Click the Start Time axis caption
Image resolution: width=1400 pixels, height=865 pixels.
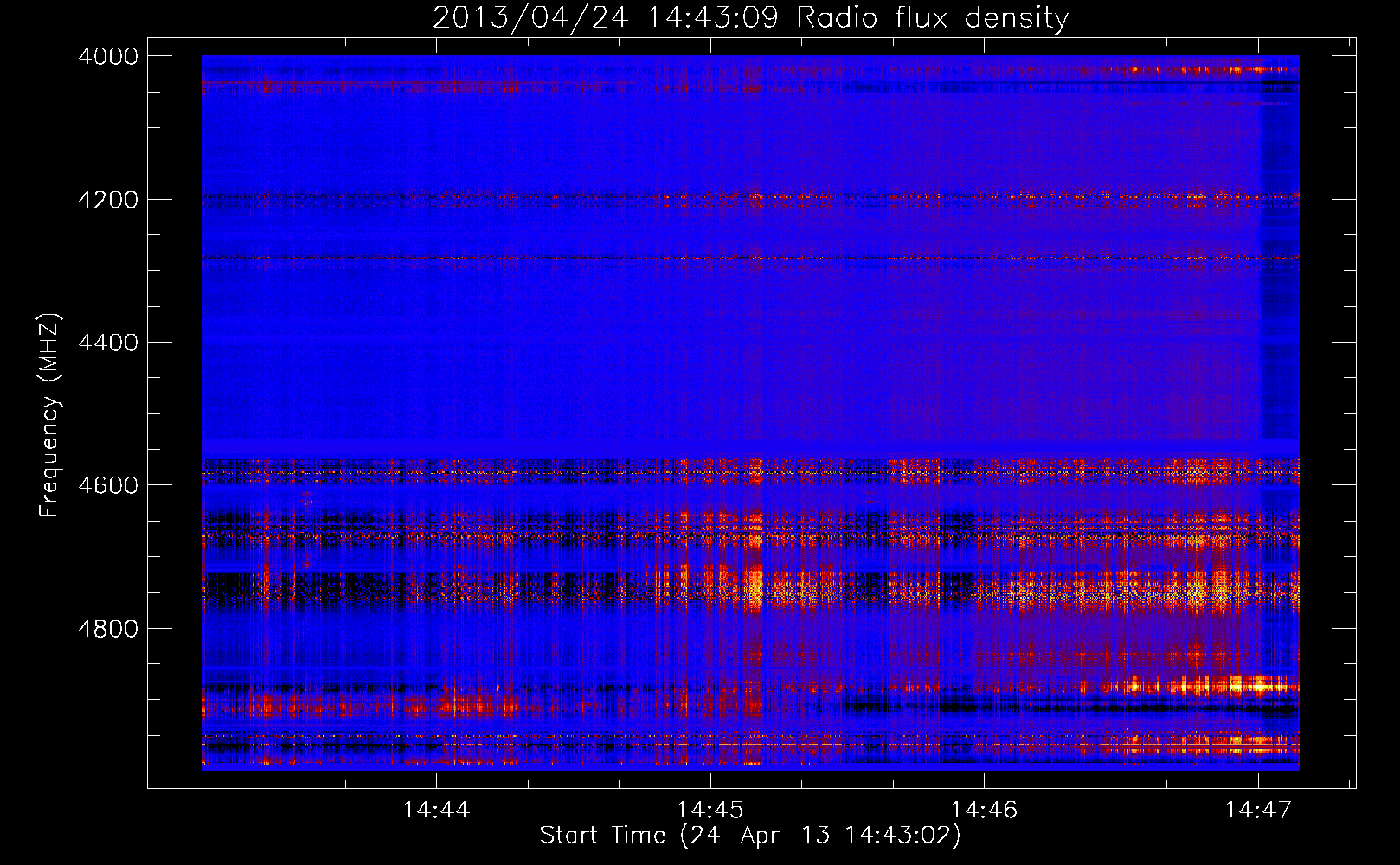(750, 836)
